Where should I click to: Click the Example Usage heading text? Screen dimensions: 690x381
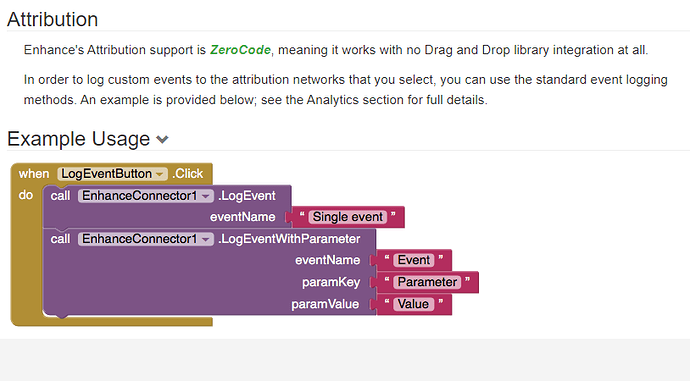(x=79, y=139)
